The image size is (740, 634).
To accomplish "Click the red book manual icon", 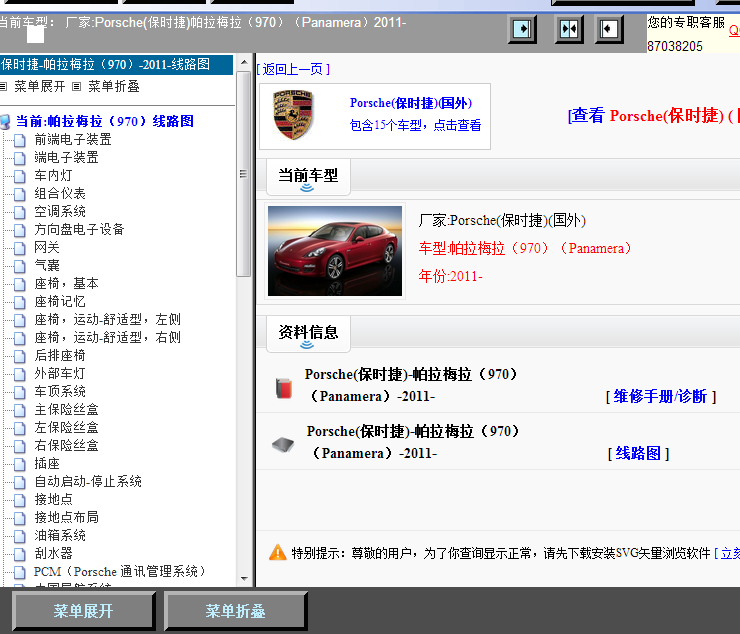I will coord(284,388).
